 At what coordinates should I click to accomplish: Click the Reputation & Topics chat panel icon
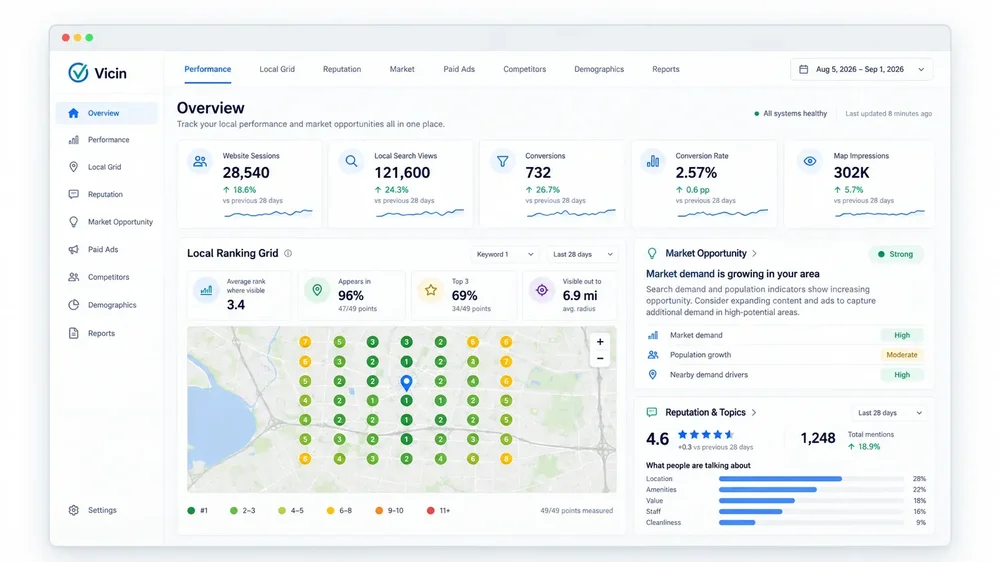[x=652, y=413]
